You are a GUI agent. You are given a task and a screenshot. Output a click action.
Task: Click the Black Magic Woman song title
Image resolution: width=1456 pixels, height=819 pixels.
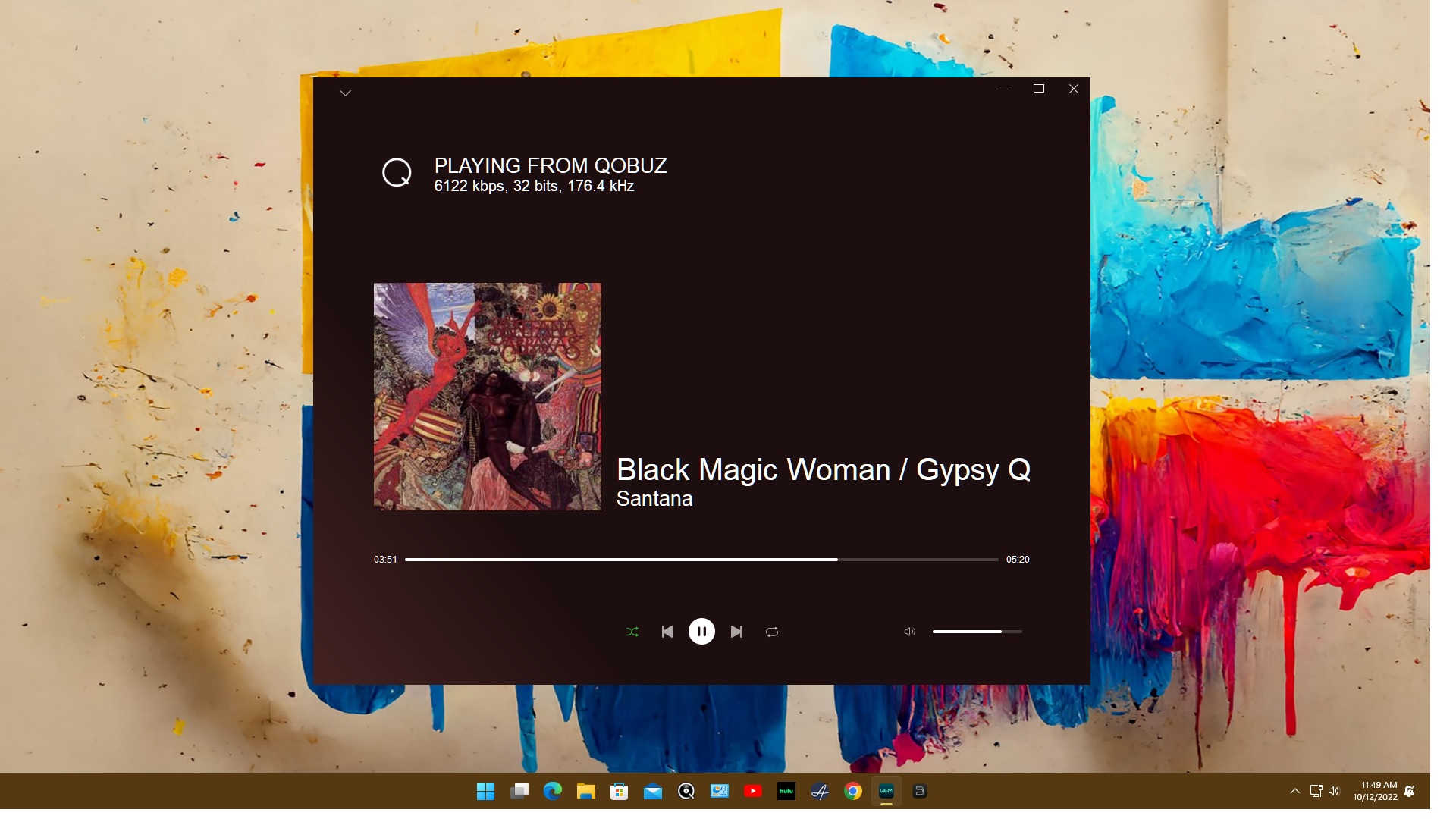pos(823,470)
